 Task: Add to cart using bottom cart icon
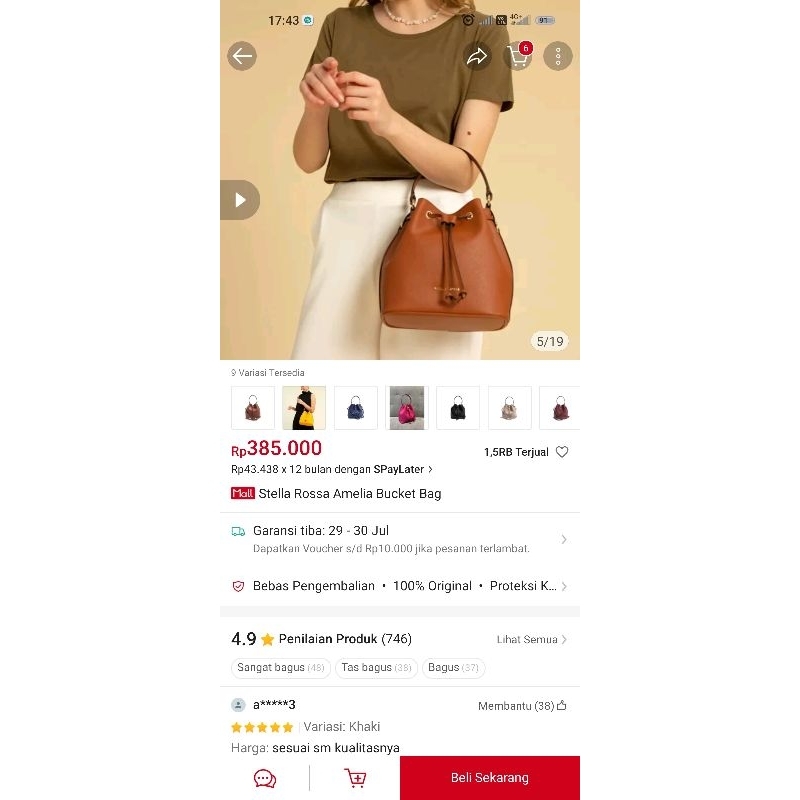pos(355,779)
